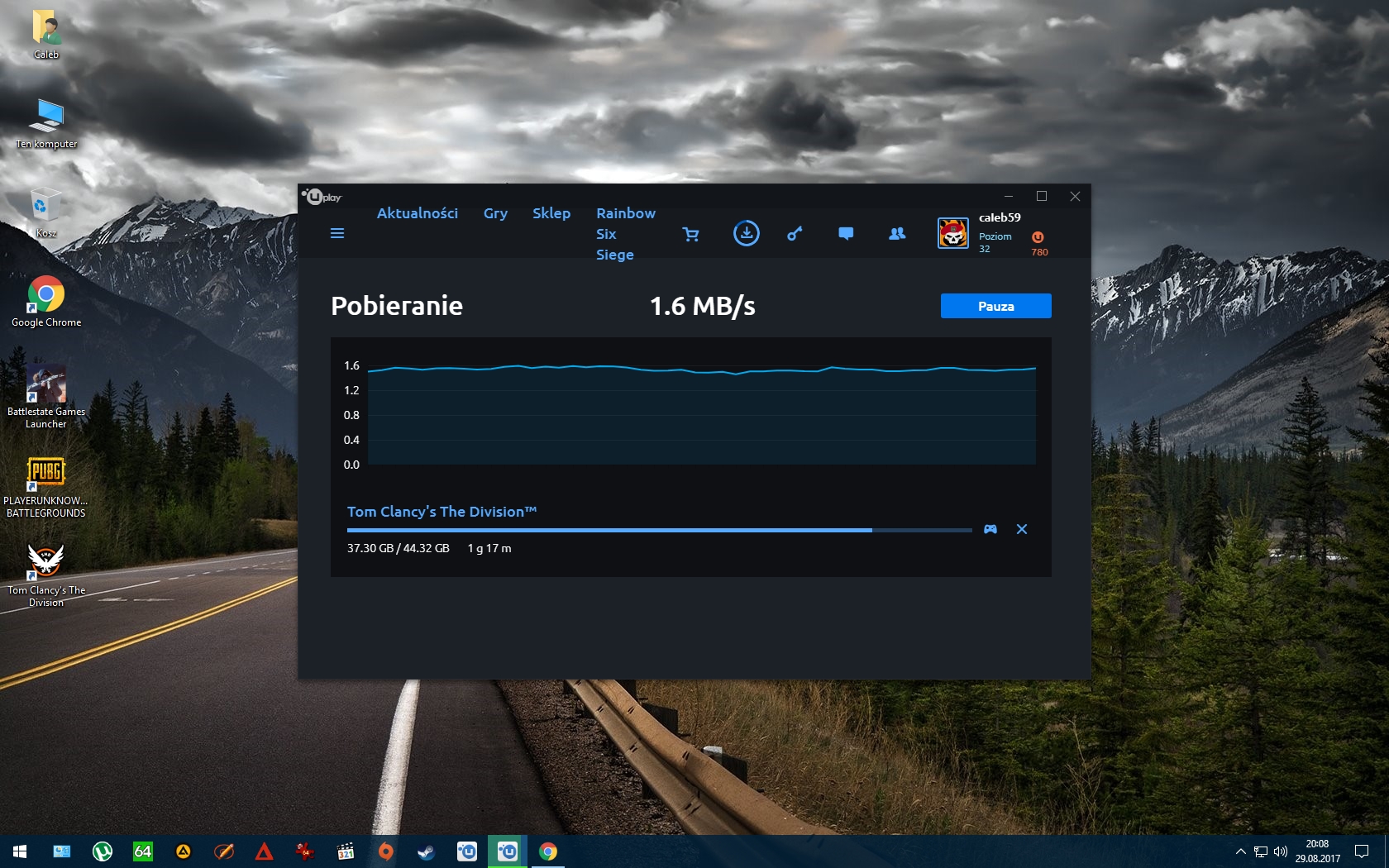
Task: Minimize the Uplay window
Action: point(1009,196)
